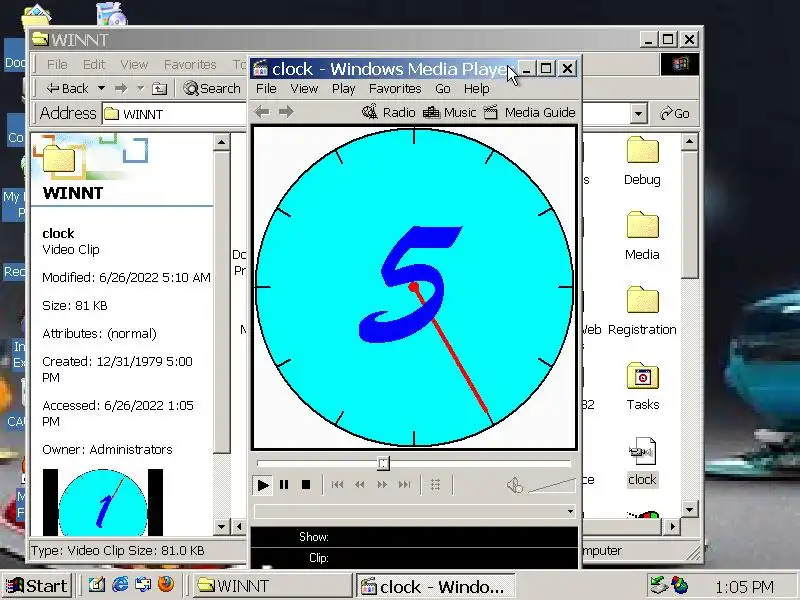Viewport: 800px width, 600px height.
Task: Open Music in Media Player toolbar
Action: (x=449, y=112)
